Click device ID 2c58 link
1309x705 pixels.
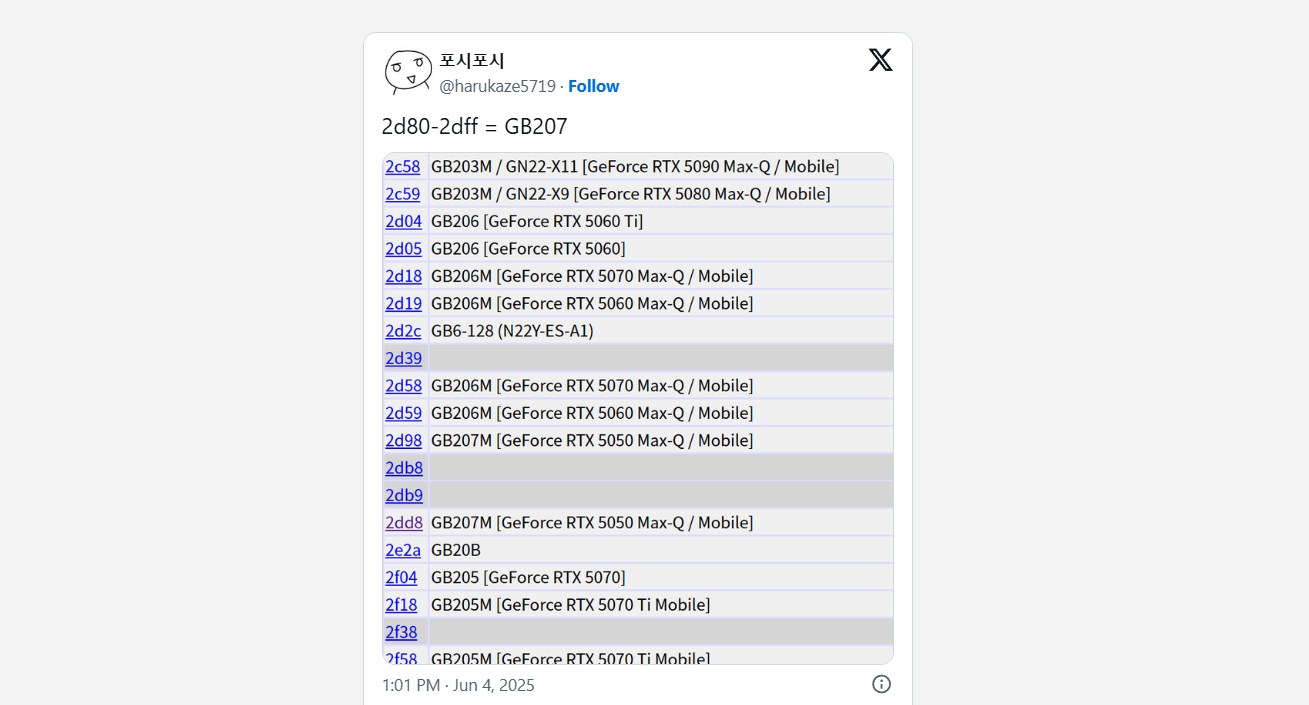click(403, 166)
